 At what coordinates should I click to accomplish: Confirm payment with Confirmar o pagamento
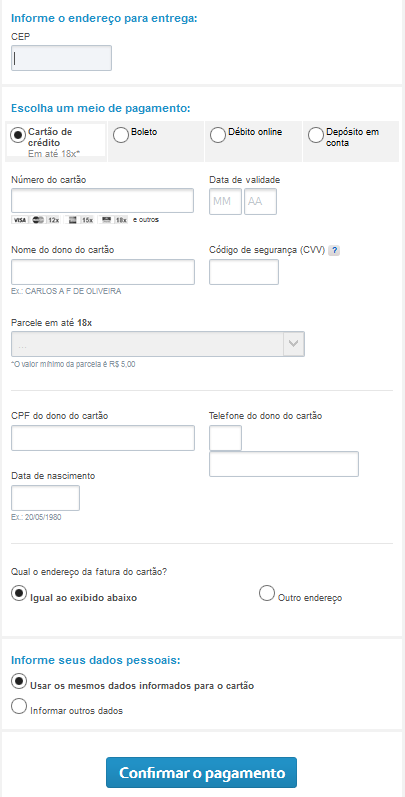tap(201, 773)
